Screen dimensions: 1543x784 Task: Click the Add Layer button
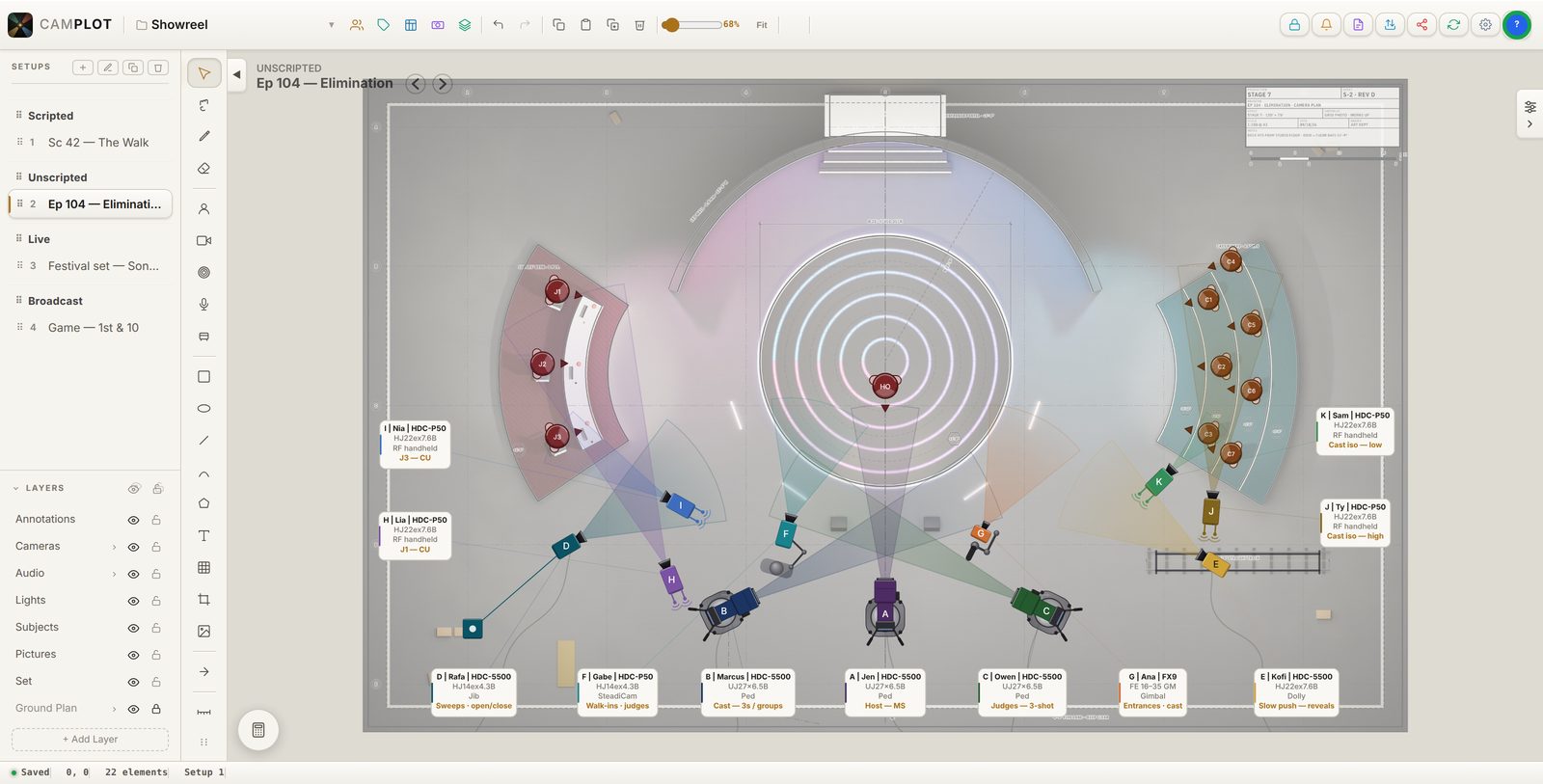(x=90, y=740)
